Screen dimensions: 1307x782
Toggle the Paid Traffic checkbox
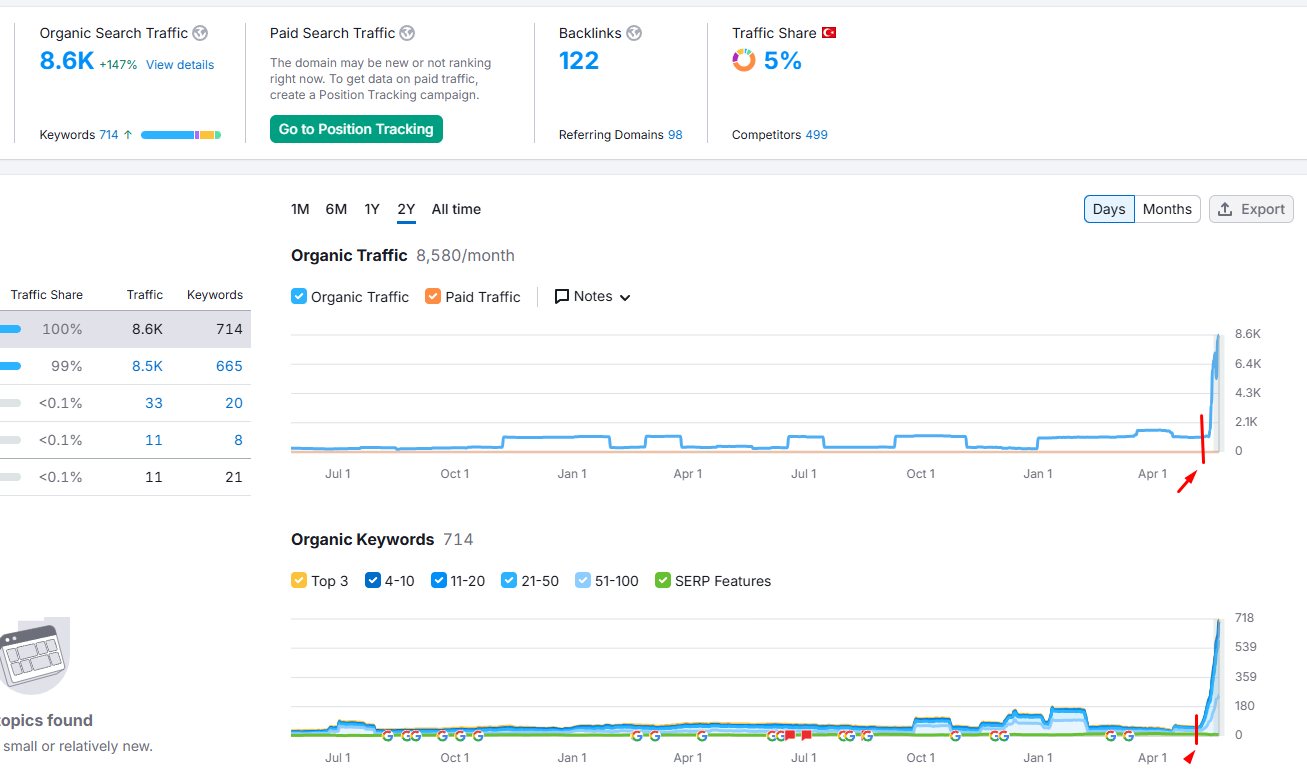coord(433,296)
